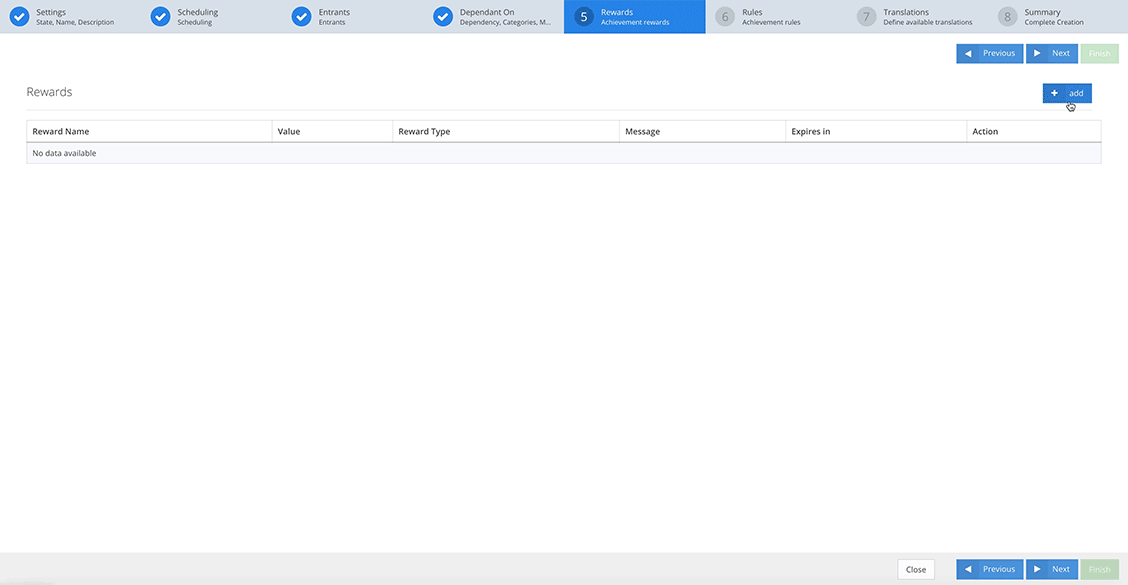Viewport: 1128px width, 585px height.
Task: Click the step 6 Rules number icon
Action: point(725,17)
